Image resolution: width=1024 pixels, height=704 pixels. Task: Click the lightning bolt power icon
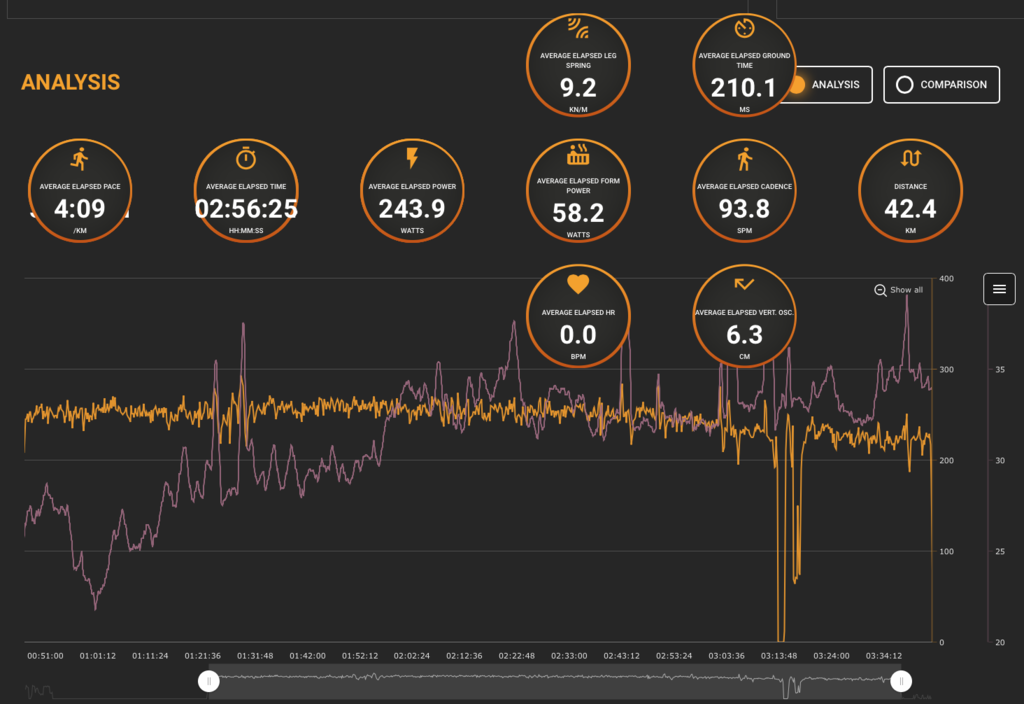[412, 158]
